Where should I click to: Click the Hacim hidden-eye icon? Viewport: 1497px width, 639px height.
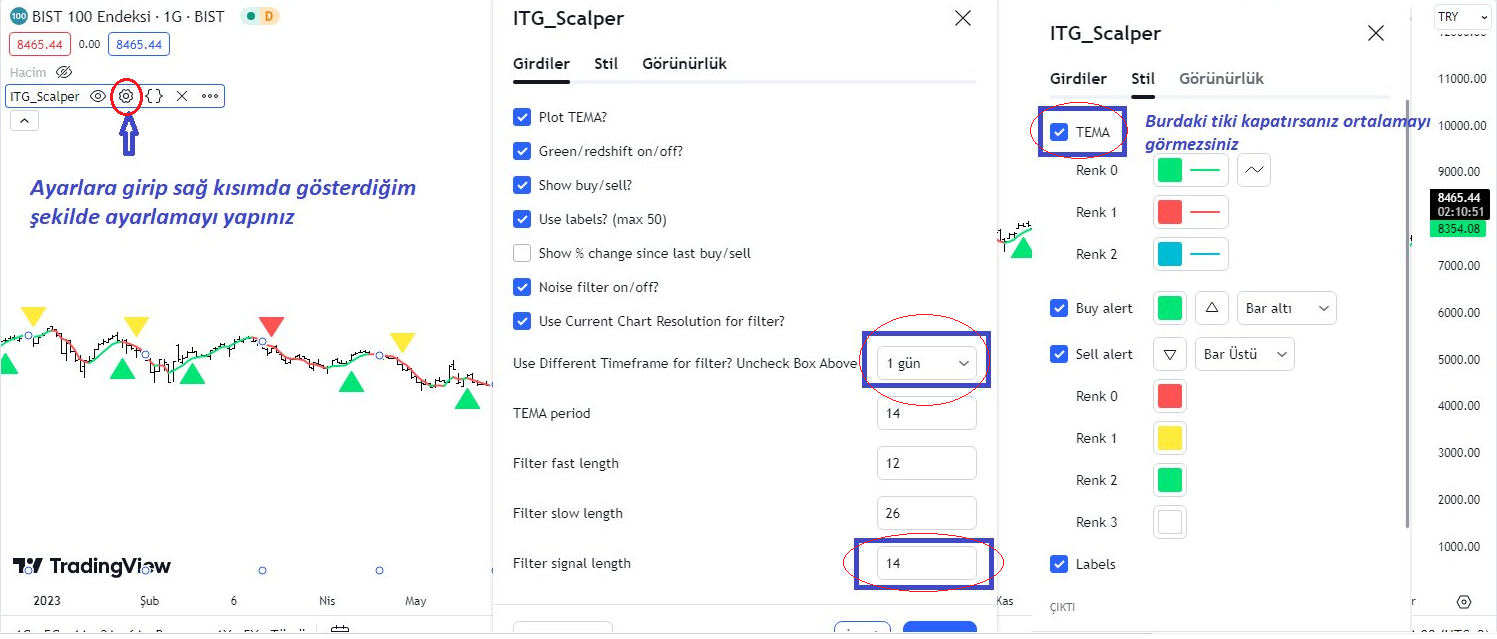click(64, 72)
